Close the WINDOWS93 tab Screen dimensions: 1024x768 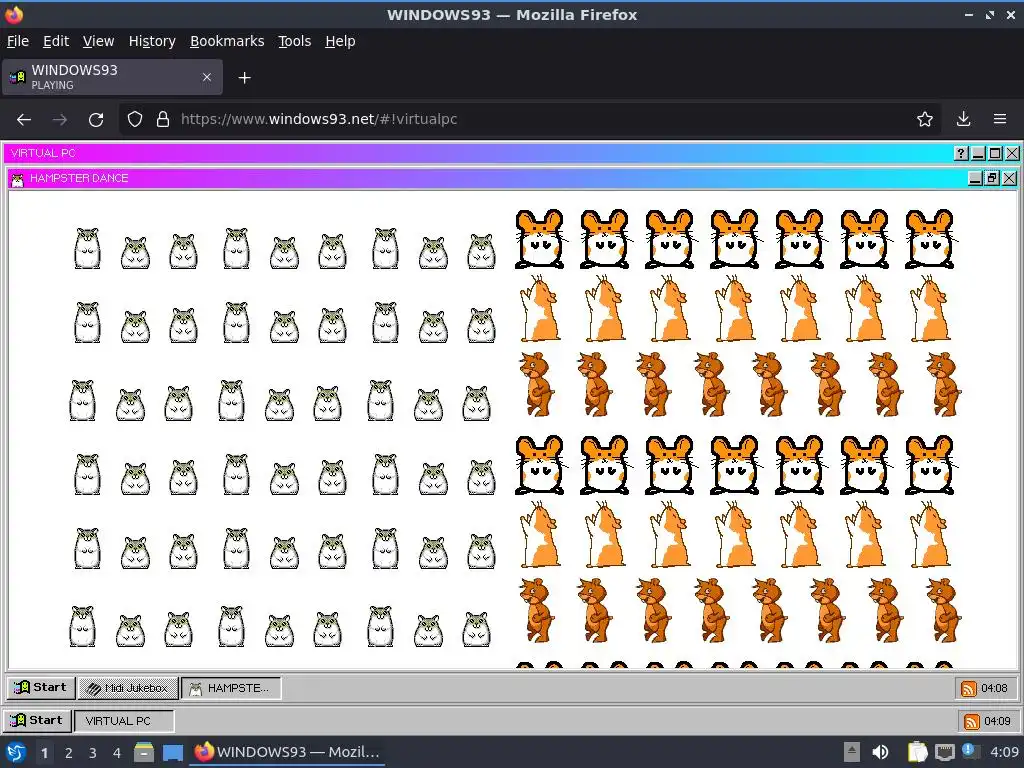206,77
